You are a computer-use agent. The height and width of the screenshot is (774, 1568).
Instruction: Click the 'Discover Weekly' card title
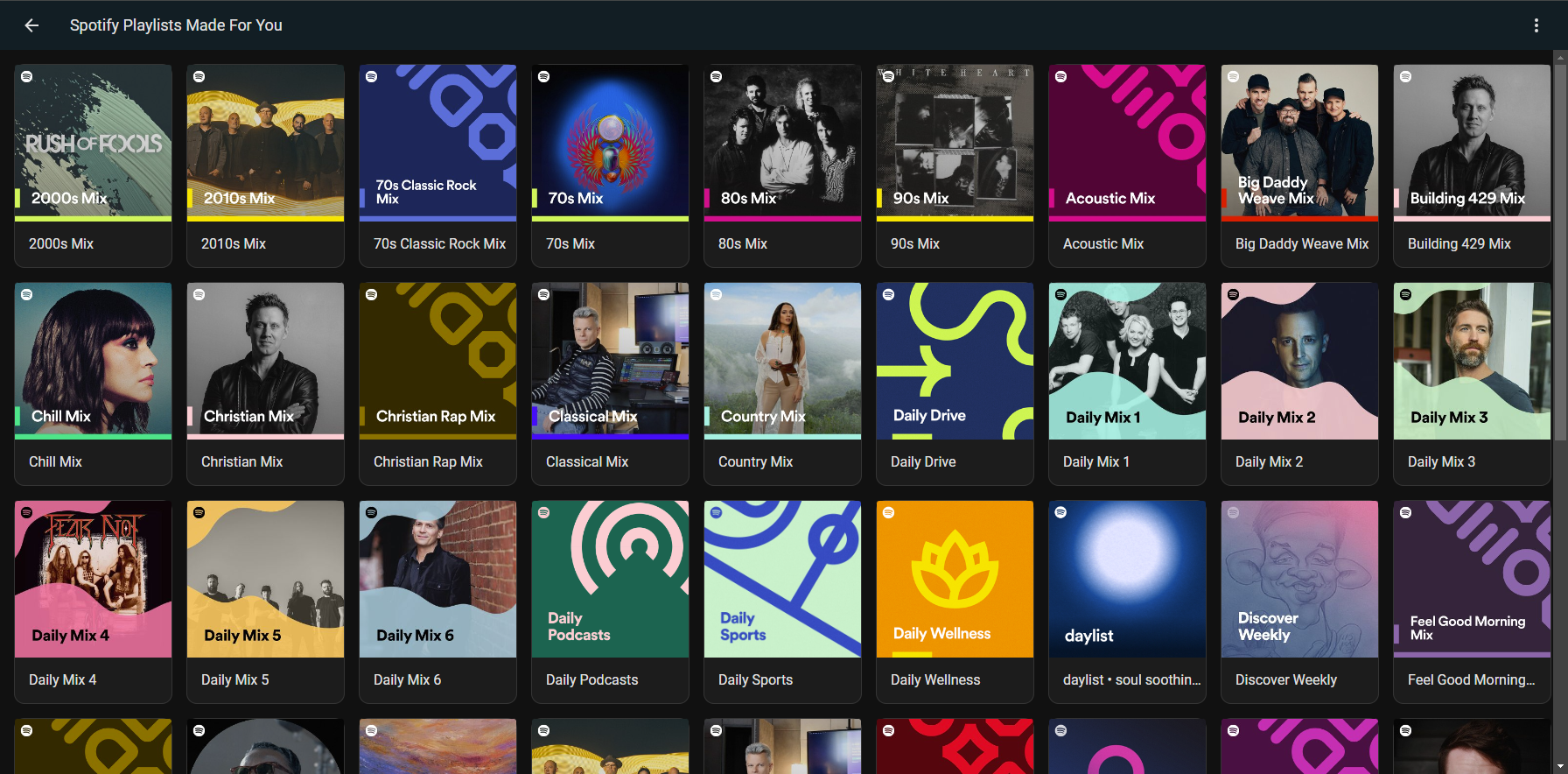tap(1286, 679)
